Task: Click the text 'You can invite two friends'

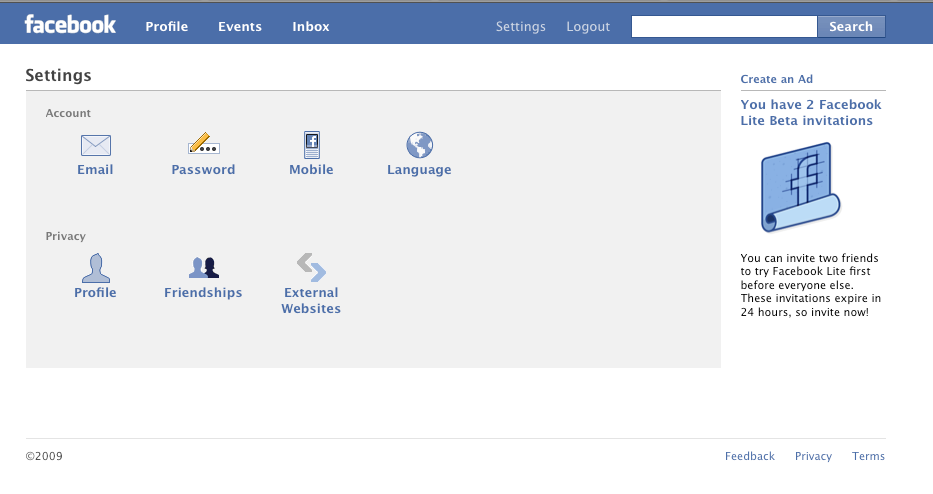Action: pos(809,258)
